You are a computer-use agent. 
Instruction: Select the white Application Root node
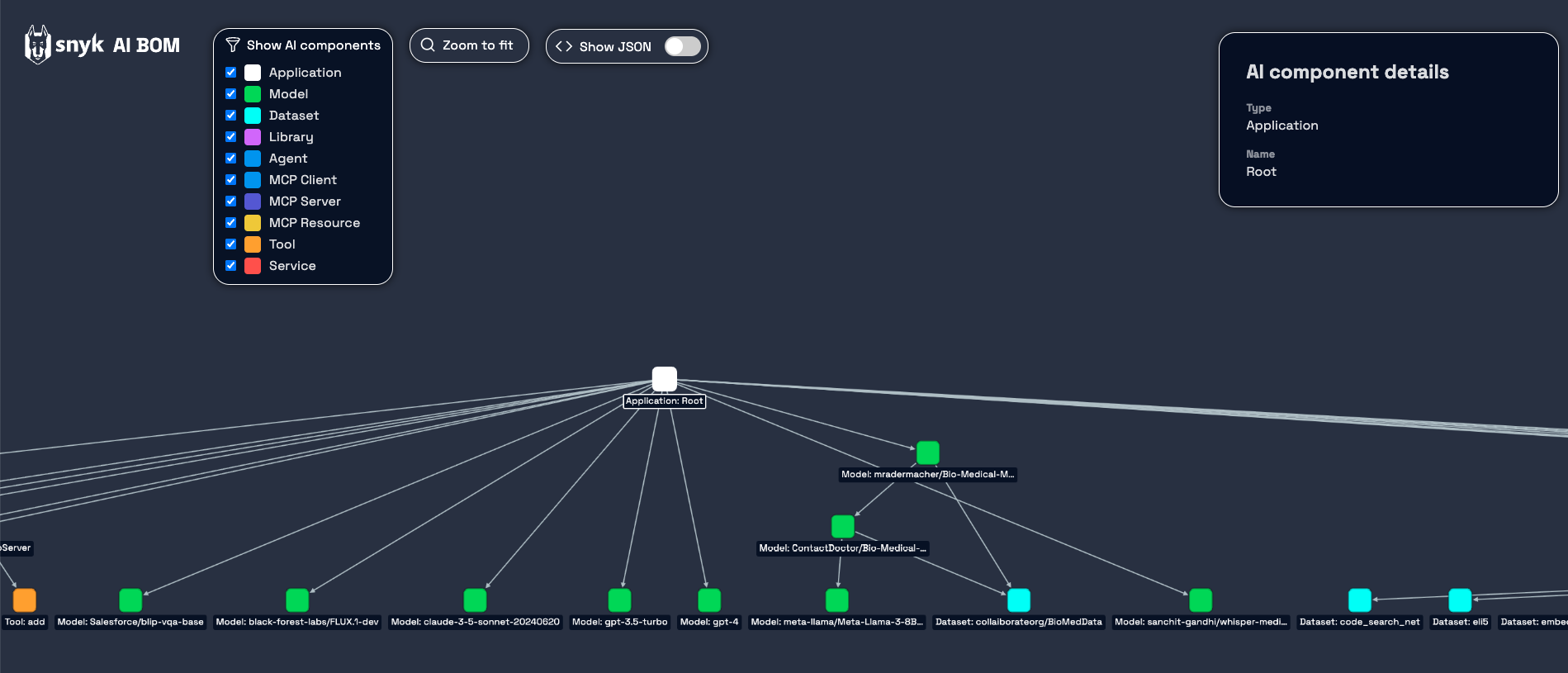point(665,379)
